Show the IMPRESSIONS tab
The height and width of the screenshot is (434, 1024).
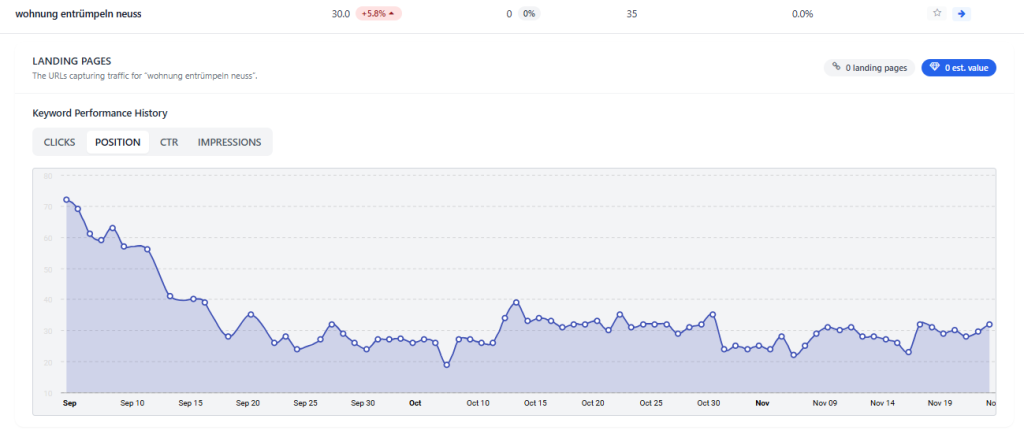229,142
